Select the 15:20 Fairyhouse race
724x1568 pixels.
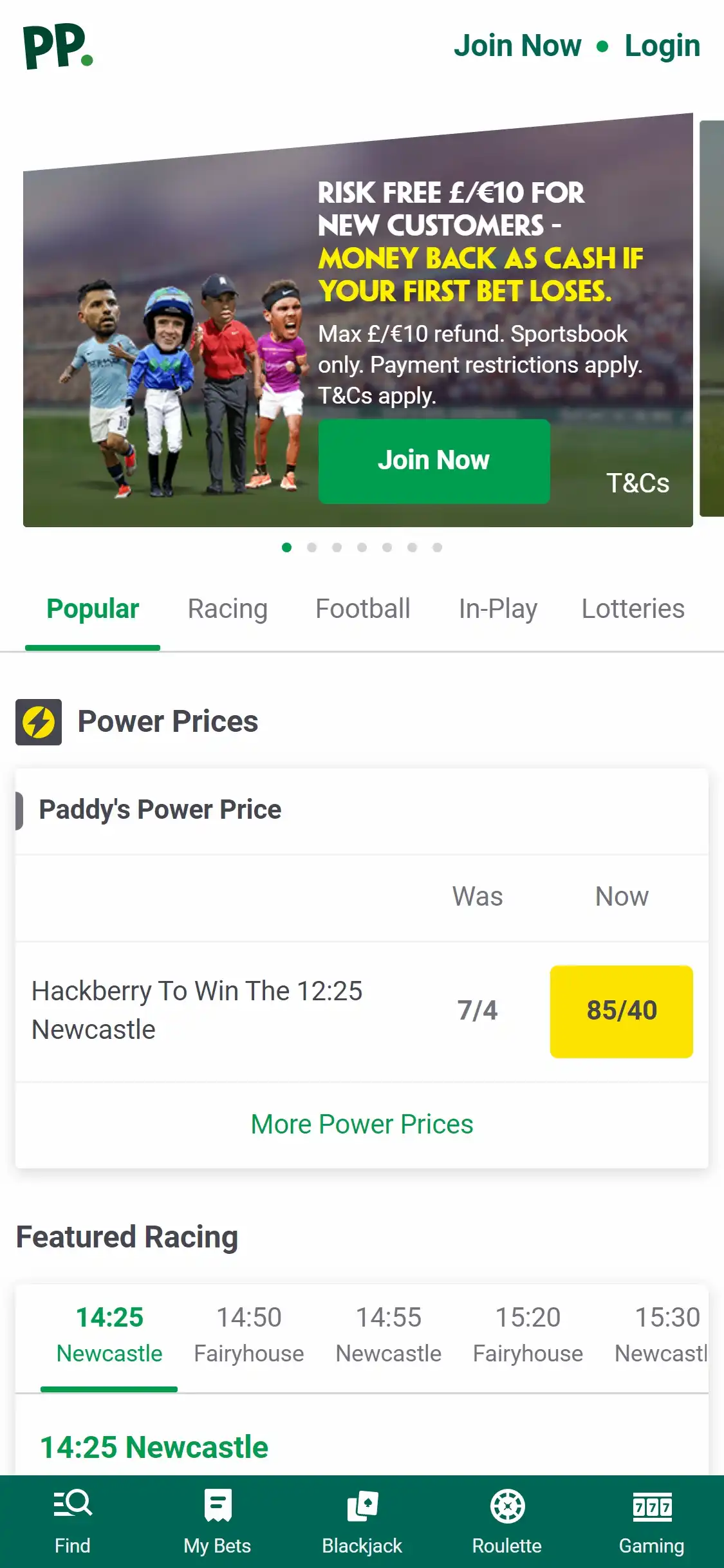click(x=528, y=1334)
